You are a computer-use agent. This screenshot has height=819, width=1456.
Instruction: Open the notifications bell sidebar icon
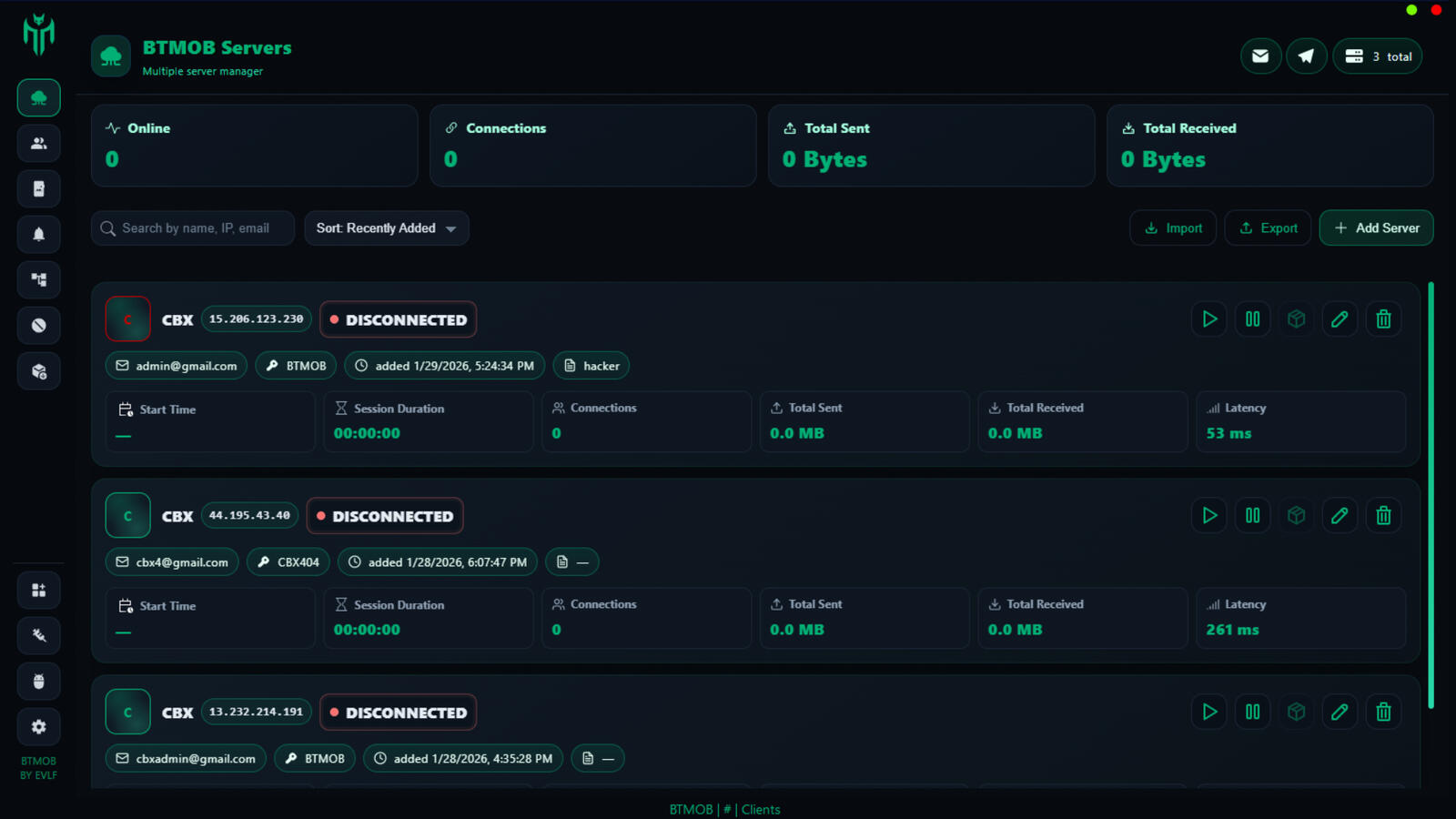[x=39, y=234]
